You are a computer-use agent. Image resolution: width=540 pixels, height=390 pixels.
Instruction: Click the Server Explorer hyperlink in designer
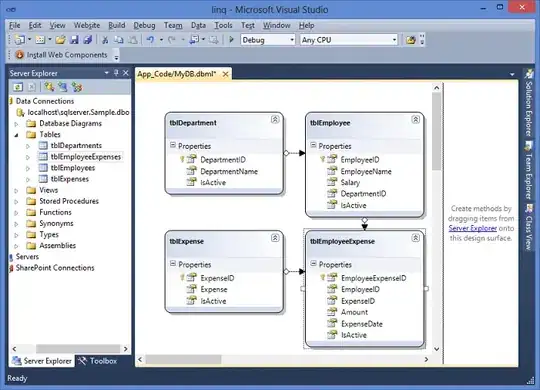[x=472, y=228]
